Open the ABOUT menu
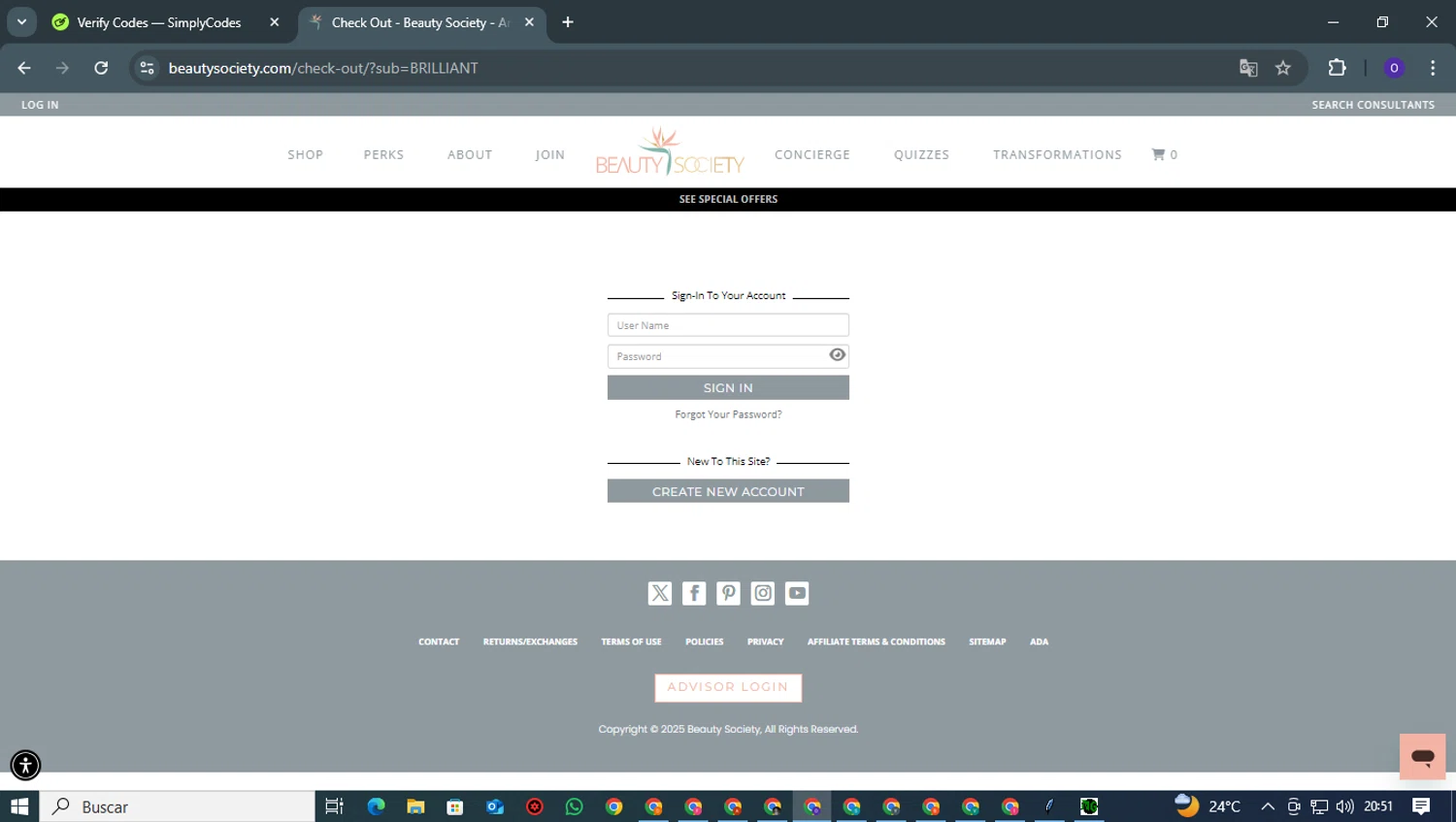The width and height of the screenshot is (1456, 822). click(x=470, y=154)
